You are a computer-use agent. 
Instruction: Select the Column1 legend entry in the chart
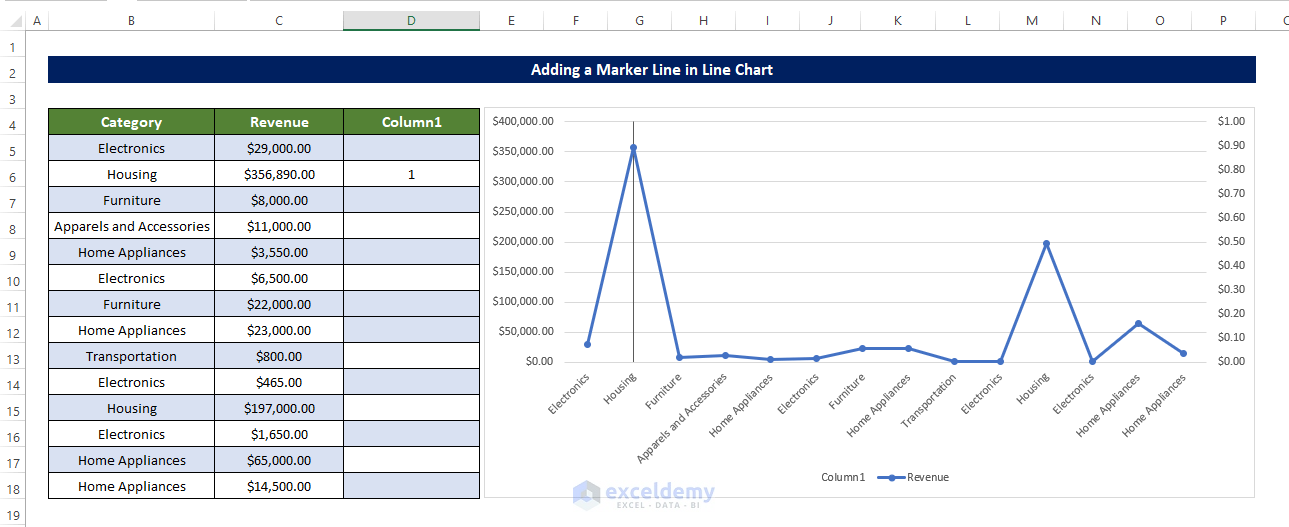(x=842, y=477)
